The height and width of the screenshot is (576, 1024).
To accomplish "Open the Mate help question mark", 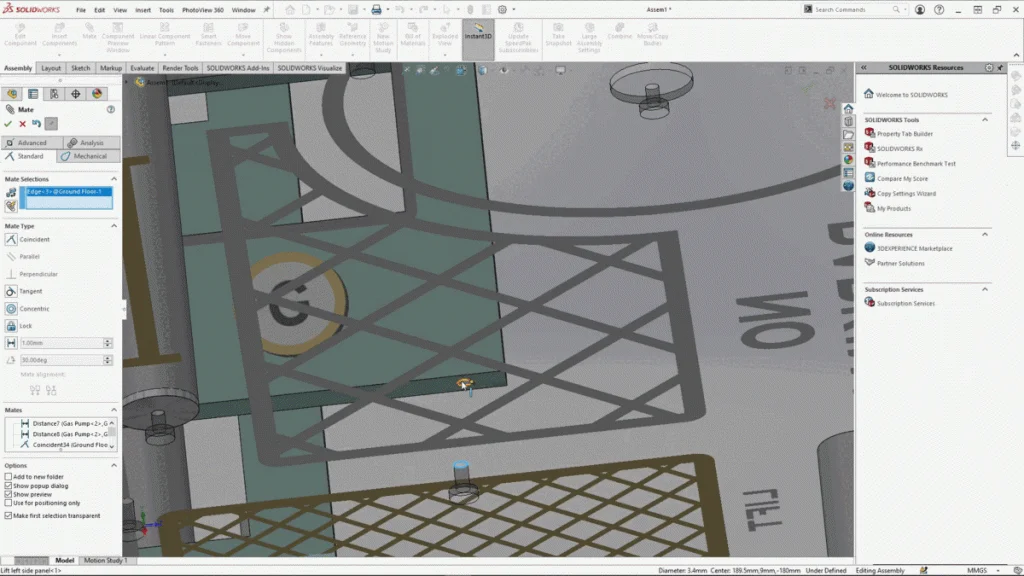I will [111, 109].
